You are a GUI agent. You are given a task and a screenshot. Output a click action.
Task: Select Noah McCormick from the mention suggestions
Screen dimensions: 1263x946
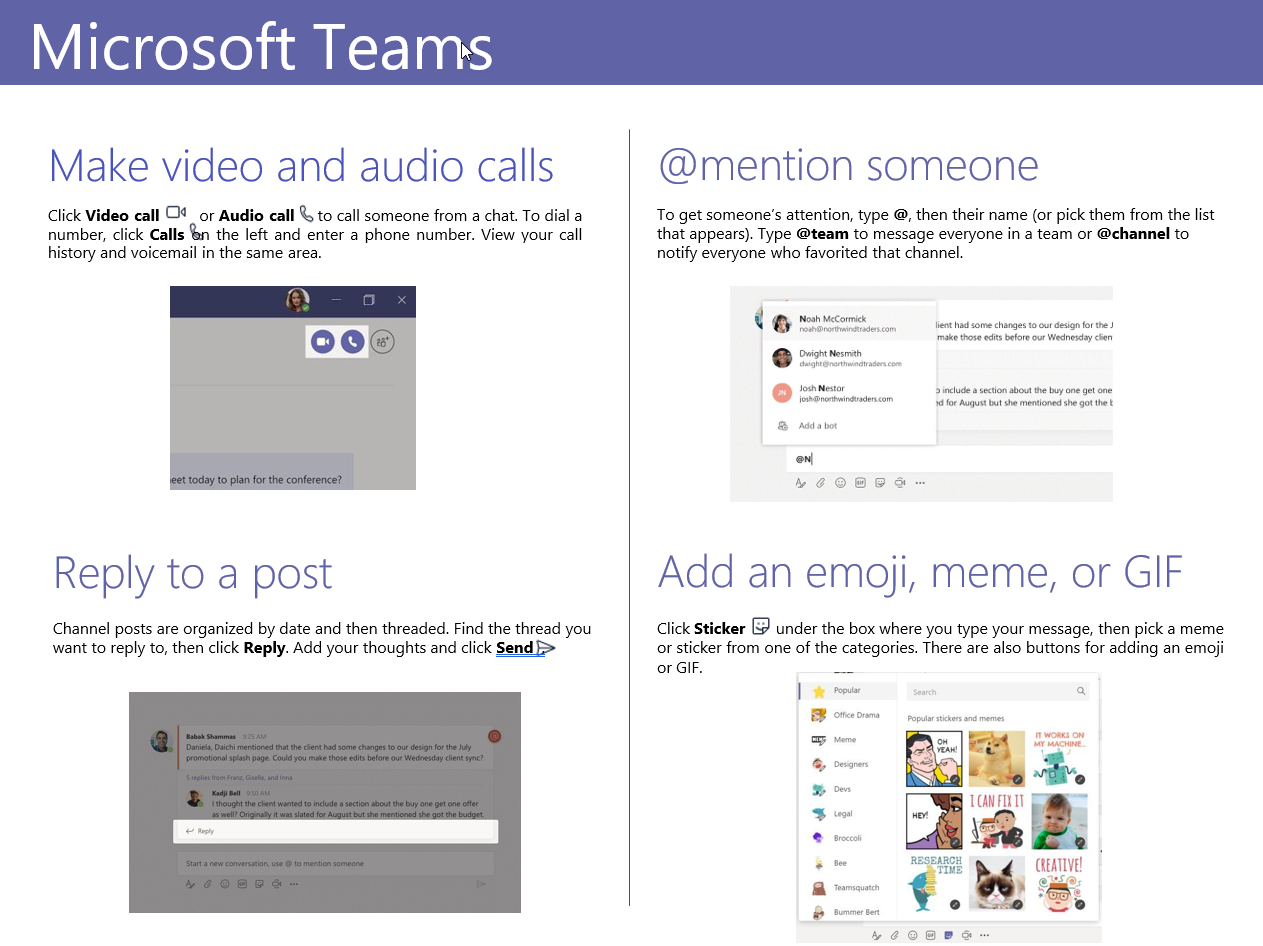click(x=848, y=324)
